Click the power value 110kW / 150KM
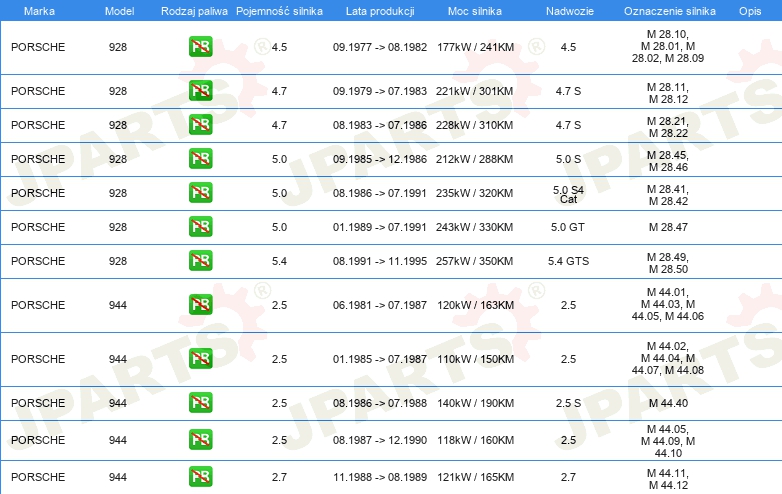The image size is (782, 494). pos(475,359)
